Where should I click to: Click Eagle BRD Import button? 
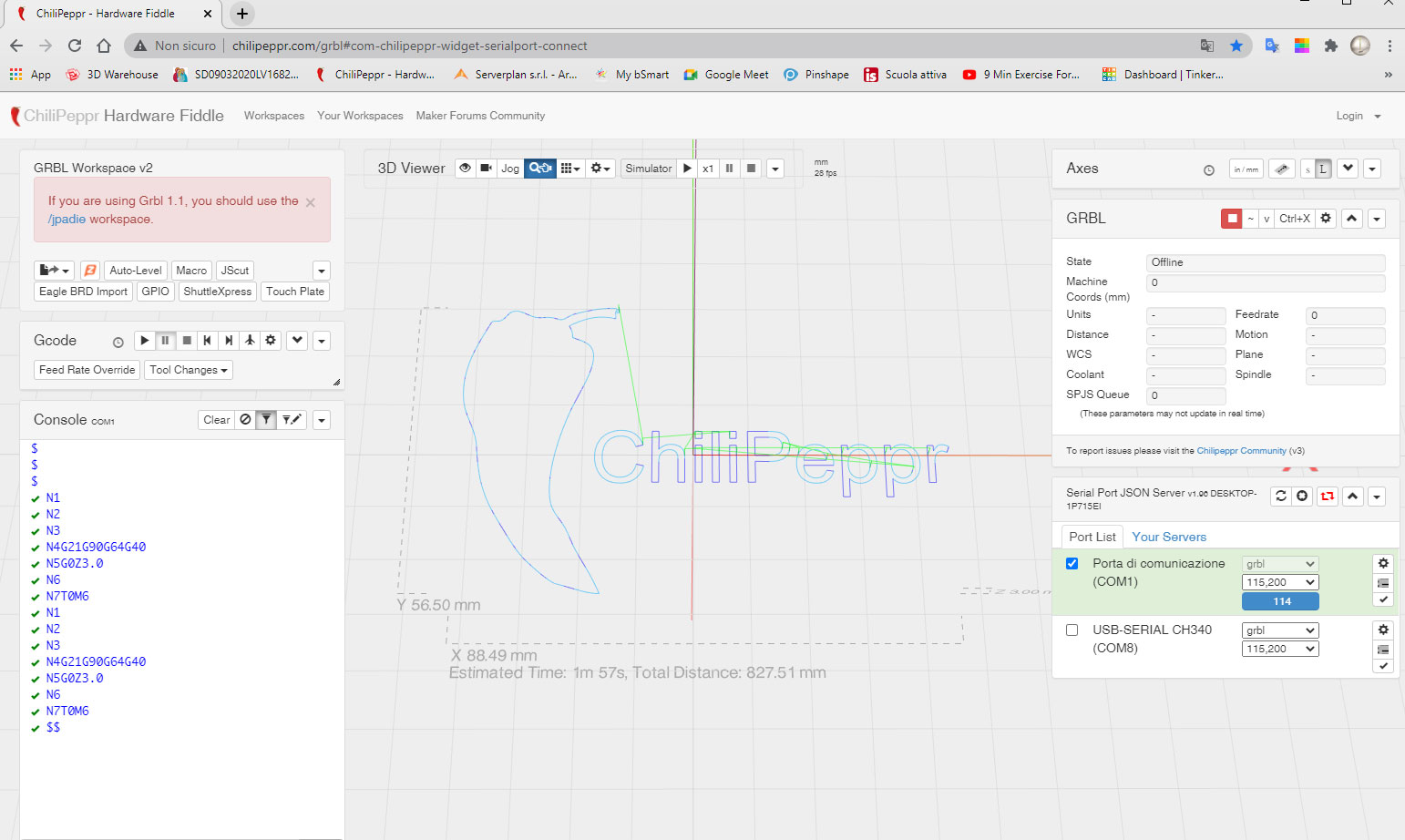pyautogui.click(x=83, y=292)
